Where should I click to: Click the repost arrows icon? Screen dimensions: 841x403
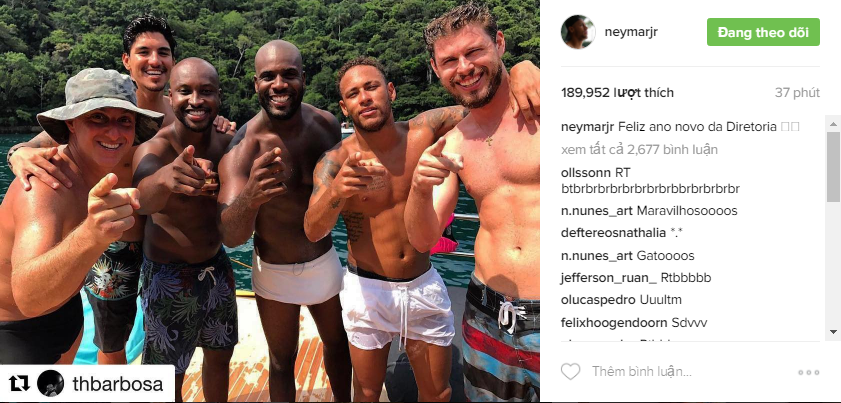tap(19, 384)
